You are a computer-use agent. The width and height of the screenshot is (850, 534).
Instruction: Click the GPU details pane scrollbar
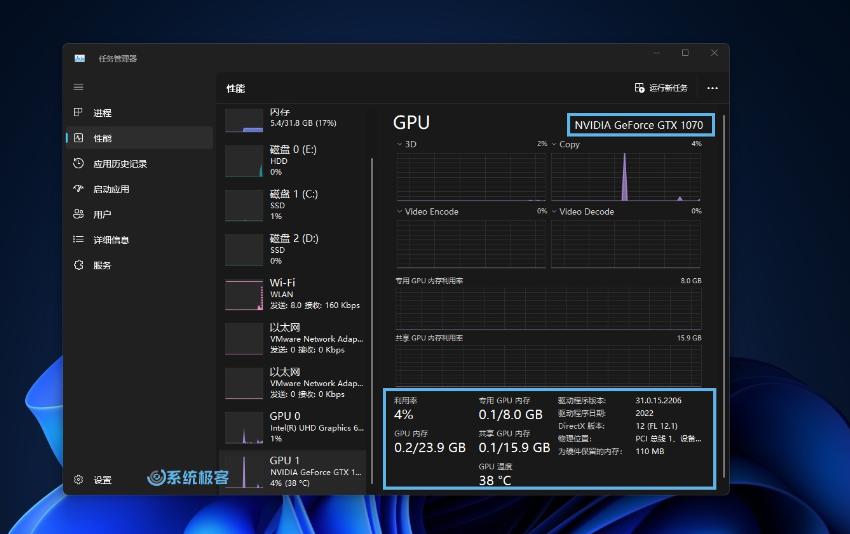(x=724, y=295)
